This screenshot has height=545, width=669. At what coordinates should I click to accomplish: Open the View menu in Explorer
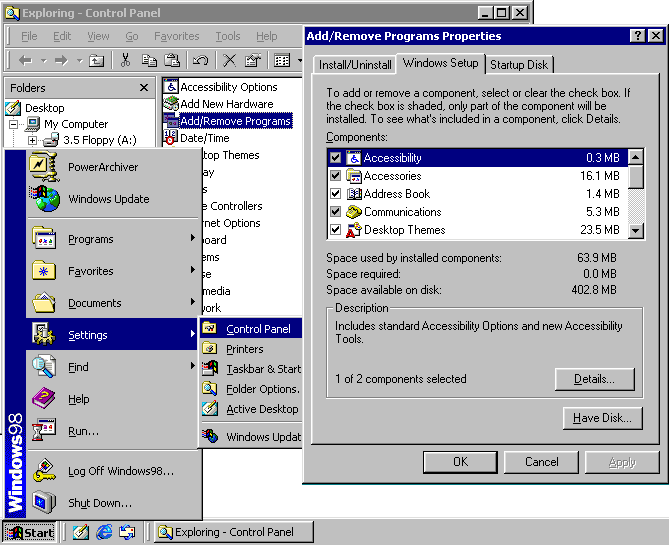click(99, 36)
